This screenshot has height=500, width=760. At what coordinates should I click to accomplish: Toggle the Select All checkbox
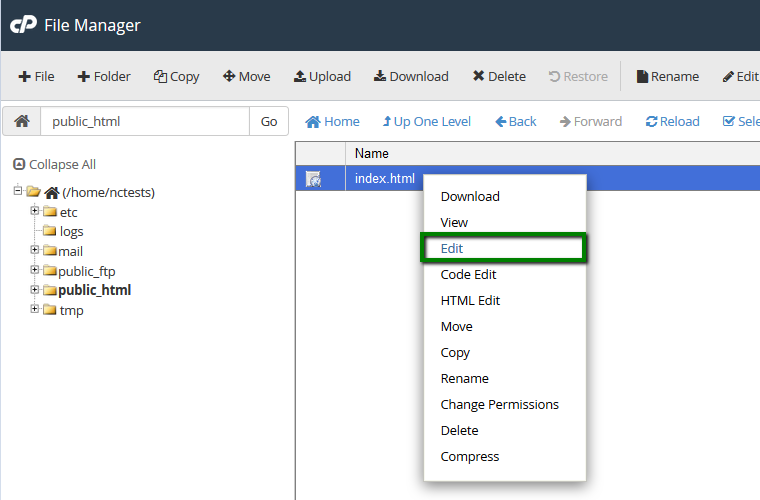tap(729, 121)
